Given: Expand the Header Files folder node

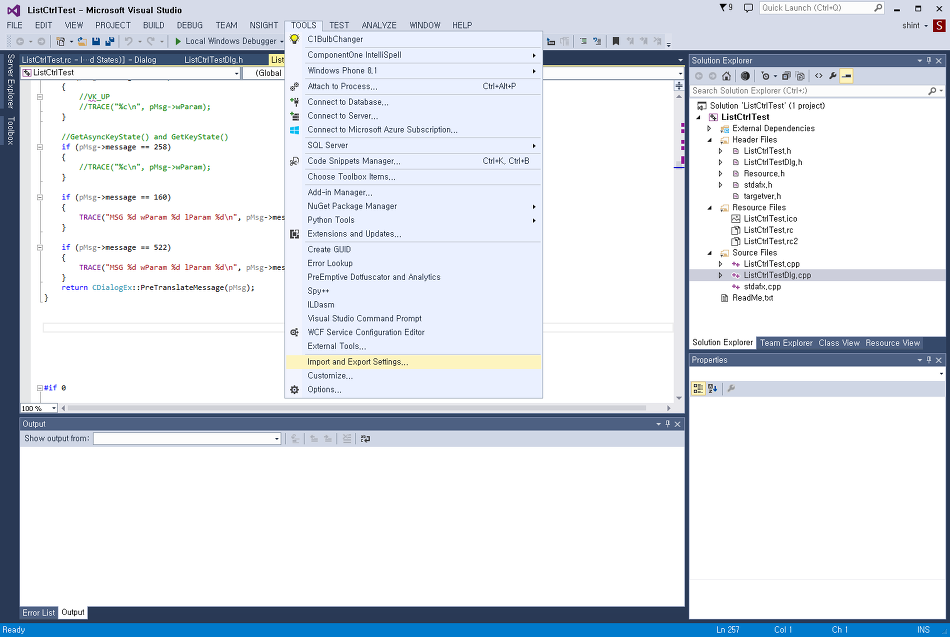Looking at the screenshot, I should pos(709,140).
